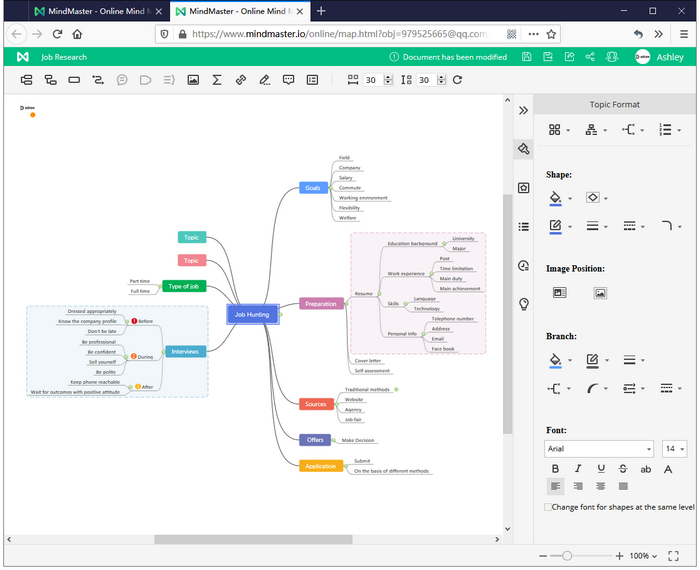Collapse the right panel with double chevron
Image resolution: width=700 pixels, height=570 pixels.
pyautogui.click(x=522, y=110)
